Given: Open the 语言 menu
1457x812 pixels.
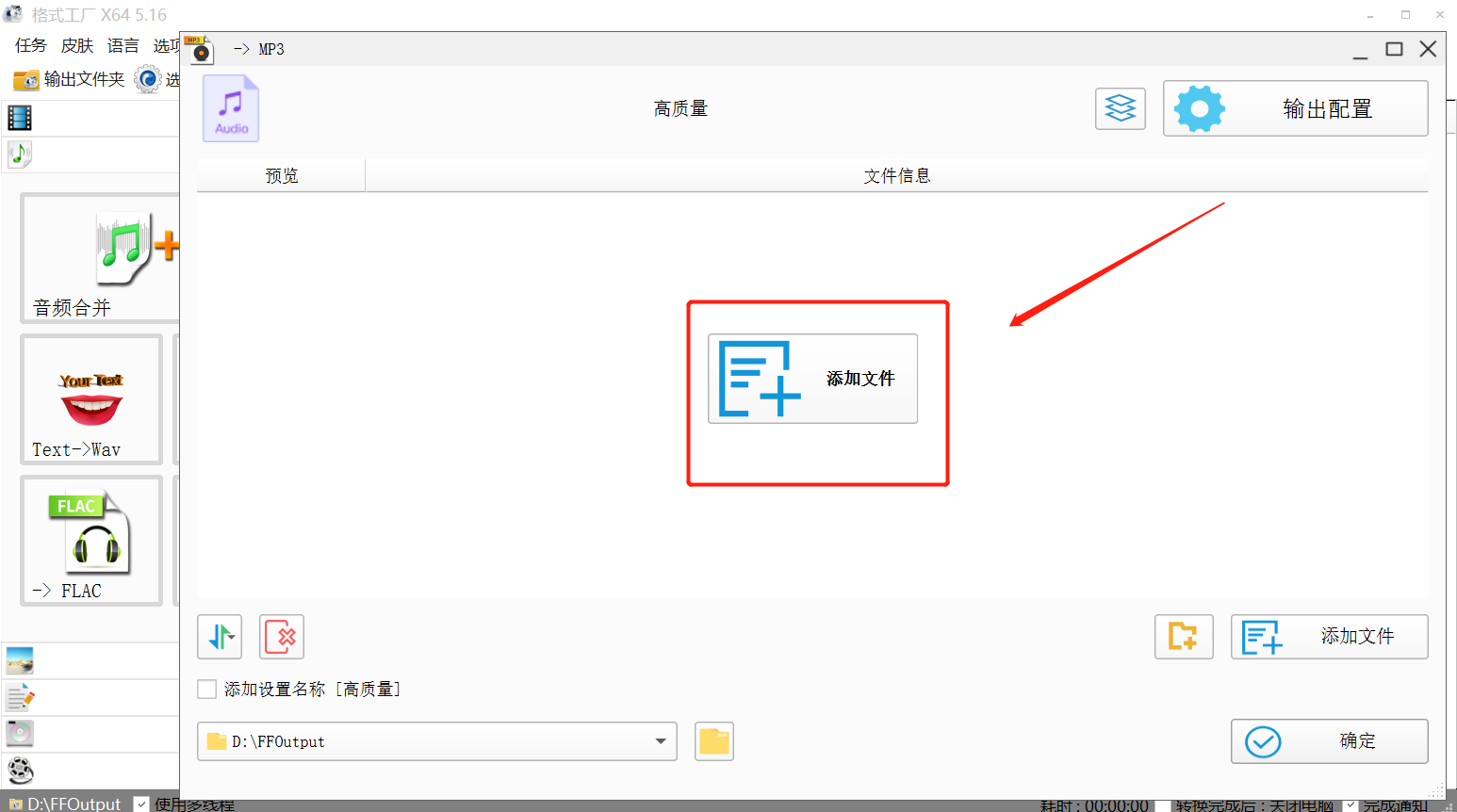Looking at the screenshot, I should point(123,45).
